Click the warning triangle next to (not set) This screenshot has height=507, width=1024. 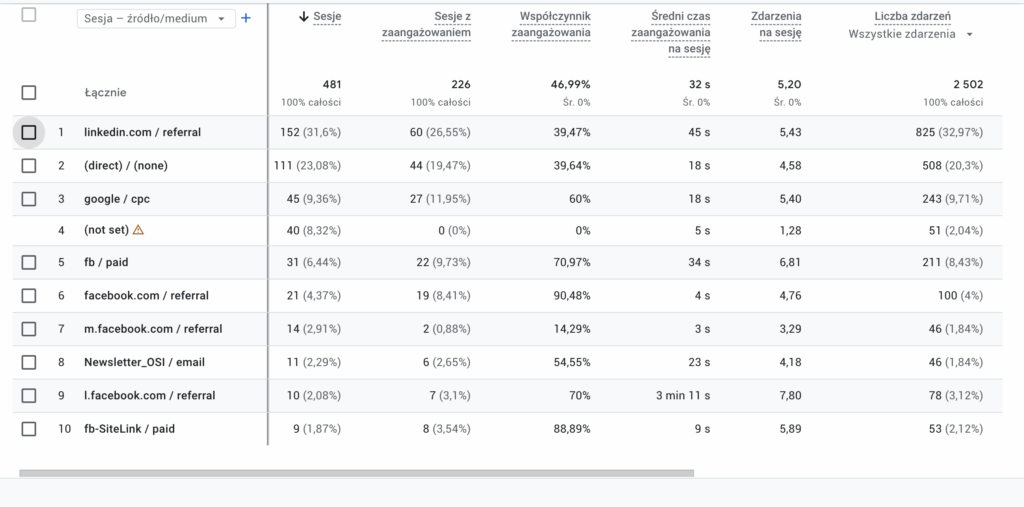click(x=138, y=230)
